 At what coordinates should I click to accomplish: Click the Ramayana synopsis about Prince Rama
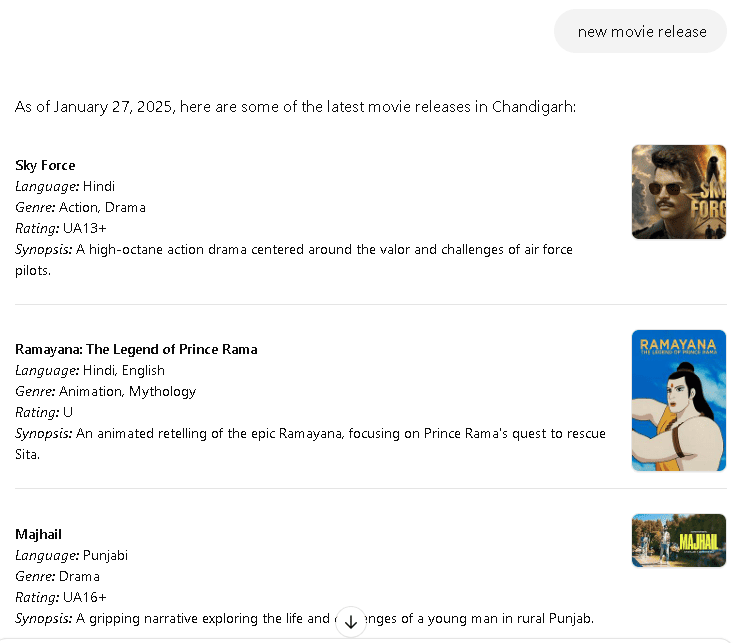[310, 433]
